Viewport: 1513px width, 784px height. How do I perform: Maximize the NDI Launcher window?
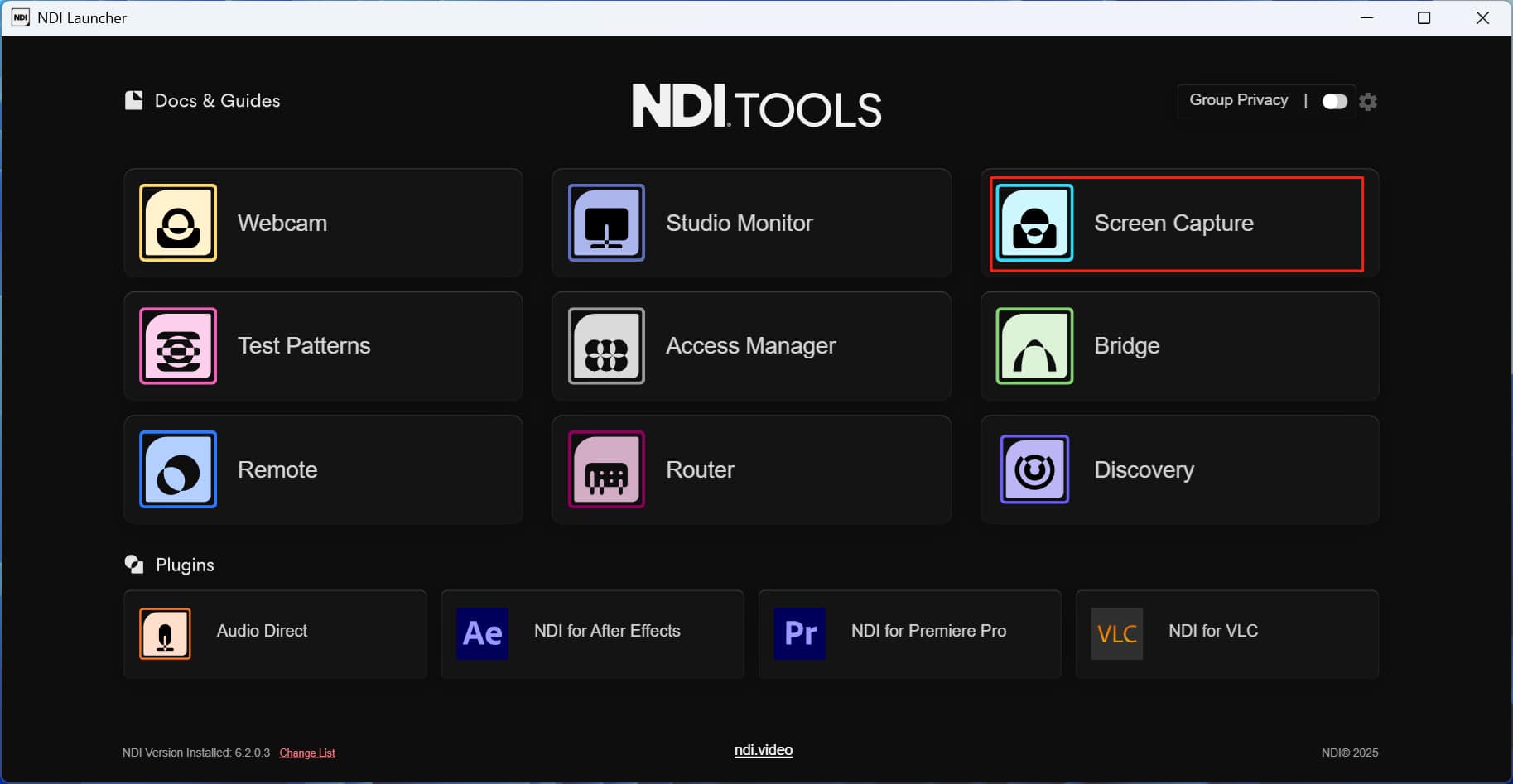1424,18
